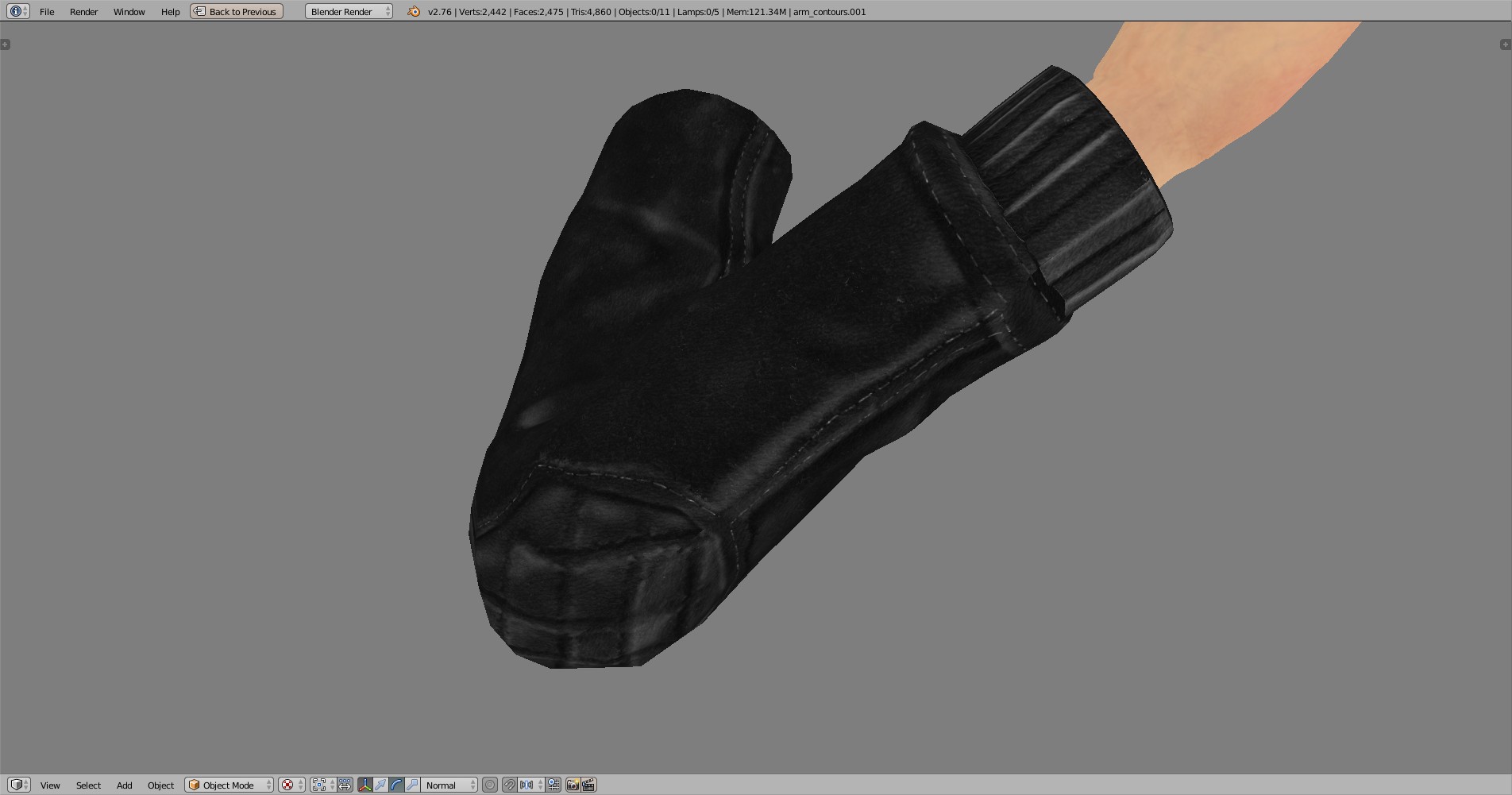
Task: Click the Back to Previous button
Action: [235, 11]
